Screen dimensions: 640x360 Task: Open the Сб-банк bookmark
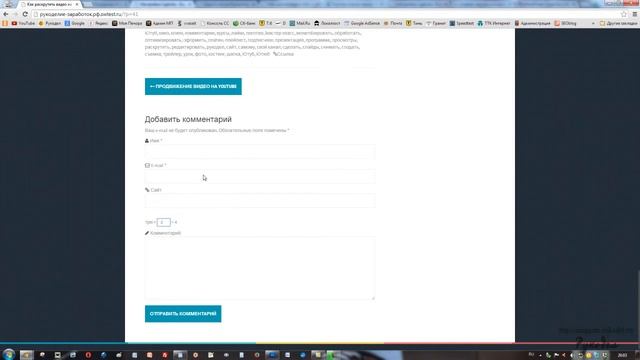tap(244, 23)
